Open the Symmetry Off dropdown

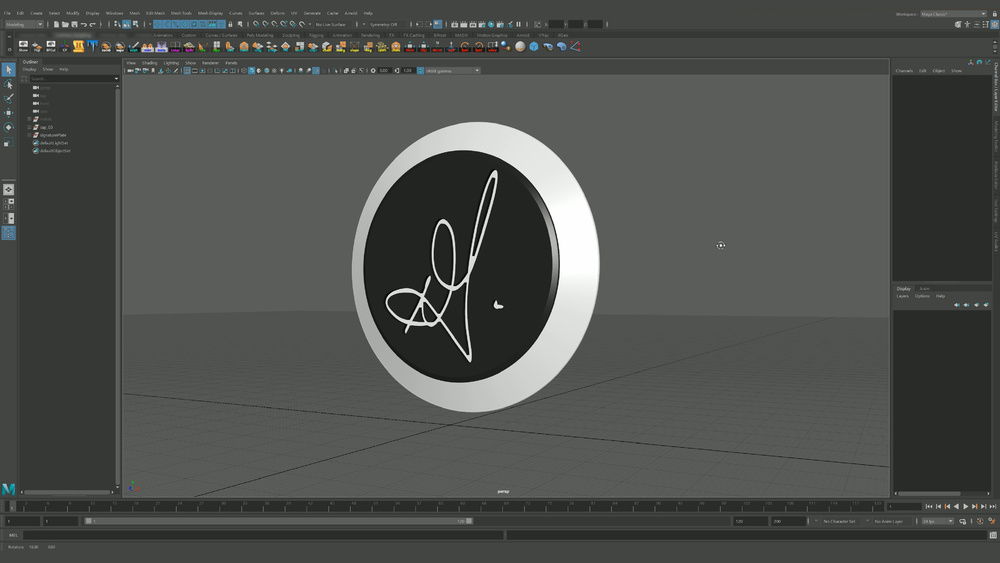[386, 24]
